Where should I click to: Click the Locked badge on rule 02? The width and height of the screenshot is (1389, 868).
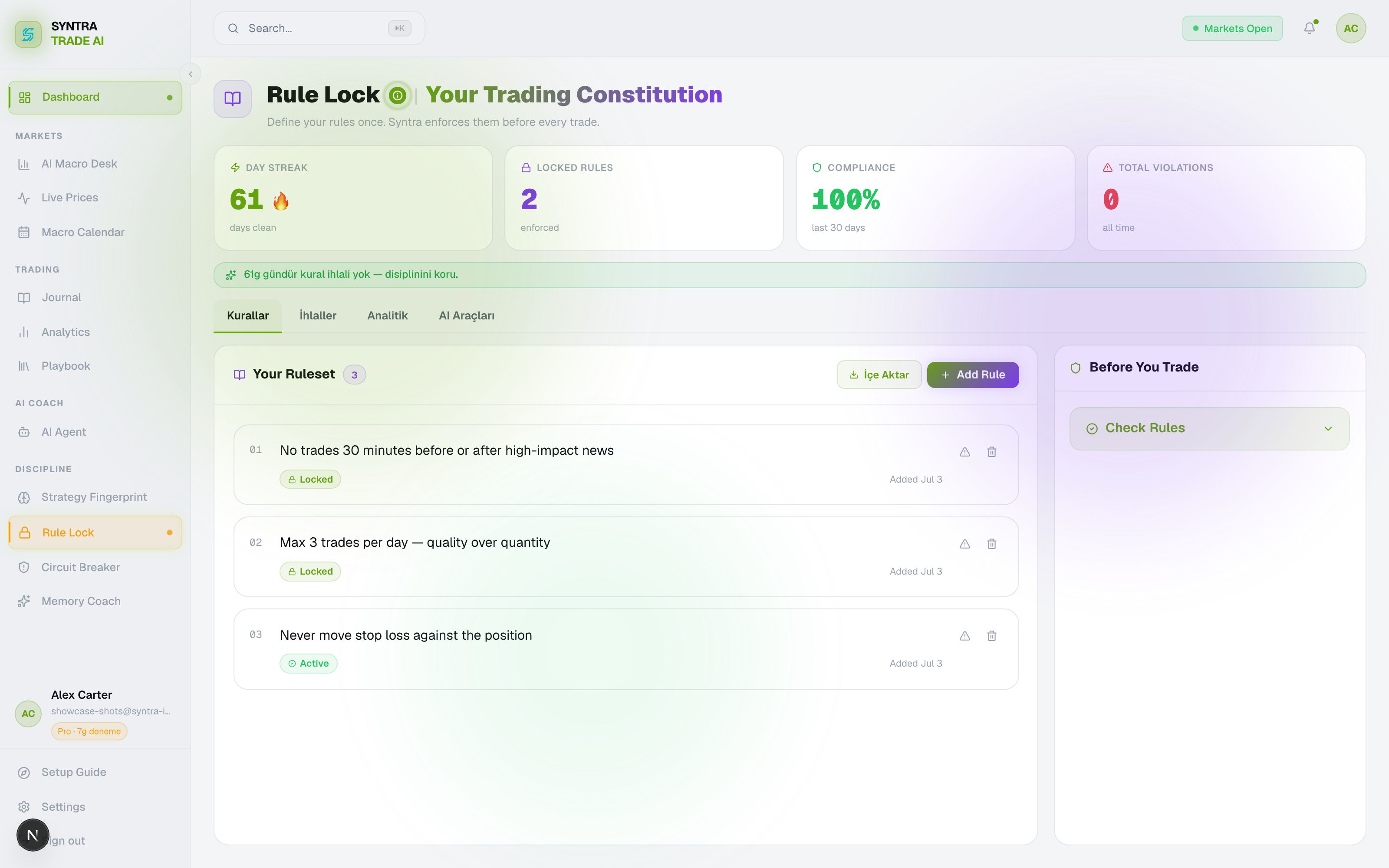tap(310, 572)
